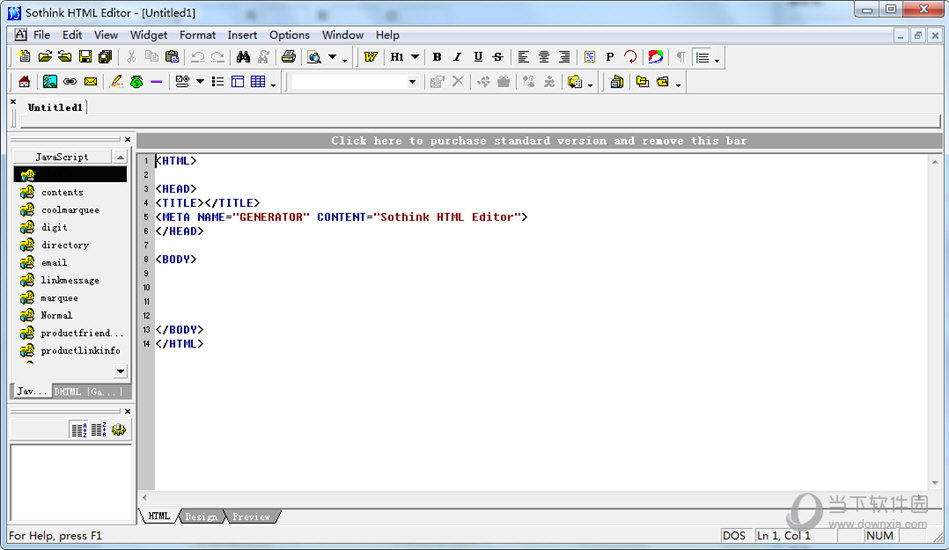This screenshot has height=550, width=949.
Task: Save the file with the floppy disk icon
Action: [x=85, y=57]
